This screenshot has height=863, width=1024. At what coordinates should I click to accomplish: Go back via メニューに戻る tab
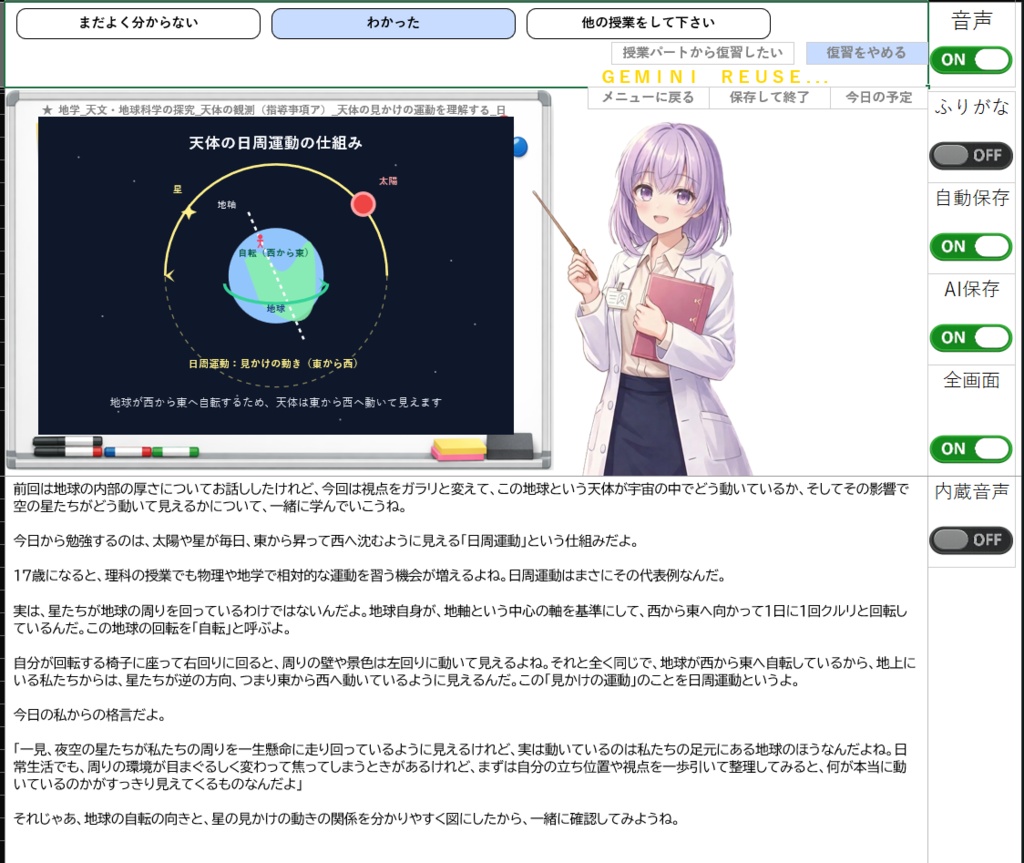coord(648,97)
